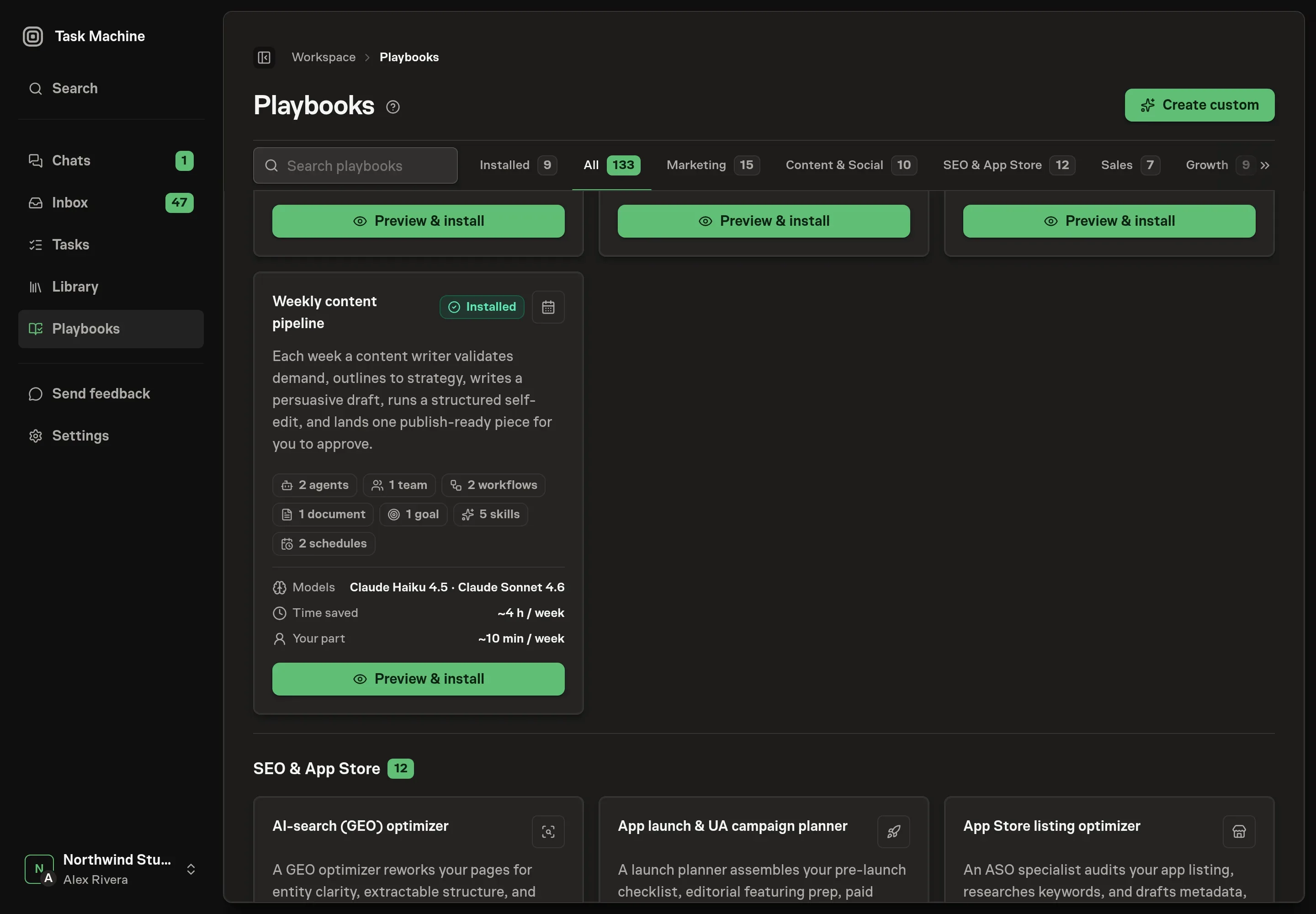Viewport: 1316px width, 914px height.
Task: Click the 2 schedules chip
Action: coord(324,544)
